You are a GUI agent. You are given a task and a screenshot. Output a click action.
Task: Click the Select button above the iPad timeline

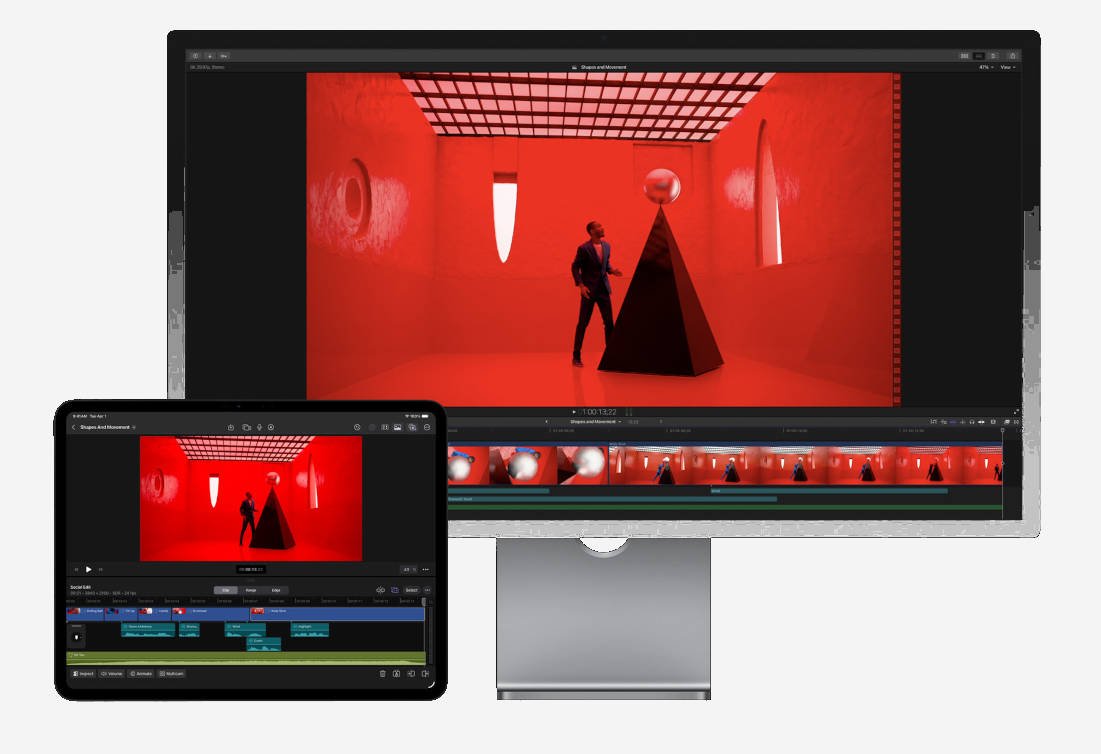(411, 590)
